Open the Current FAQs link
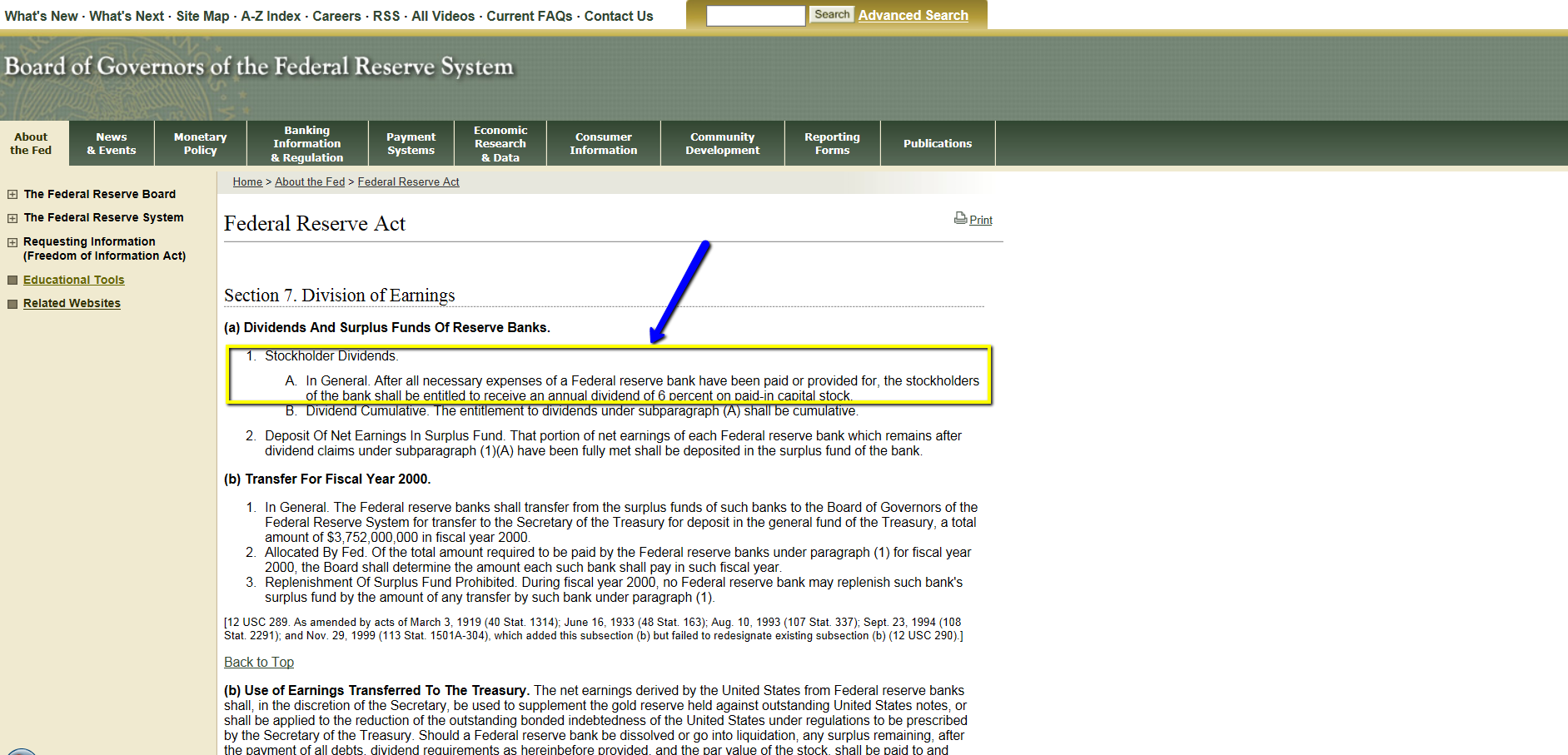 [x=530, y=16]
